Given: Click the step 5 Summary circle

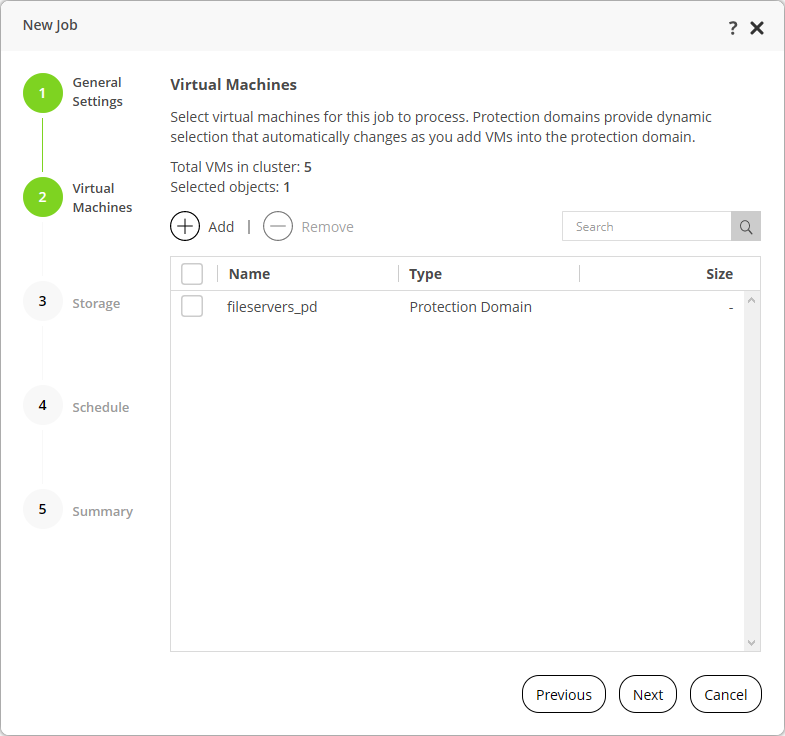Looking at the screenshot, I should click(x=42, y=509).
